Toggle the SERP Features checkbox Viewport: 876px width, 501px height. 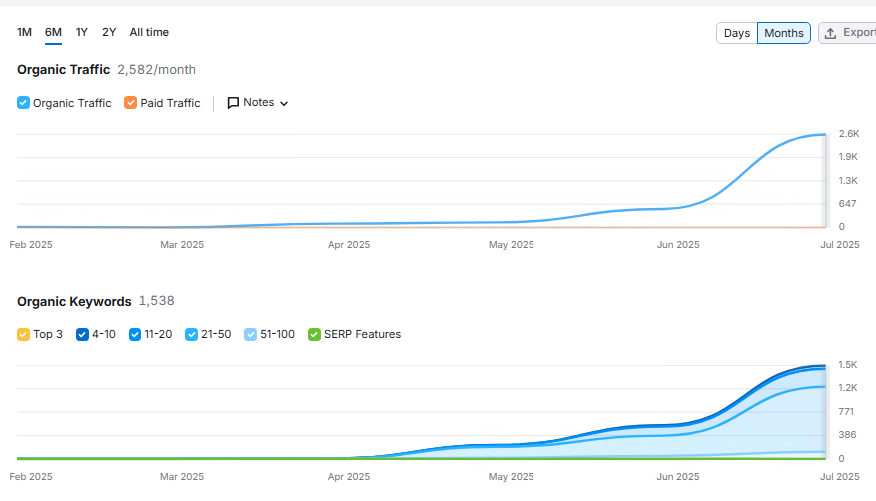[x=315, y=335]
